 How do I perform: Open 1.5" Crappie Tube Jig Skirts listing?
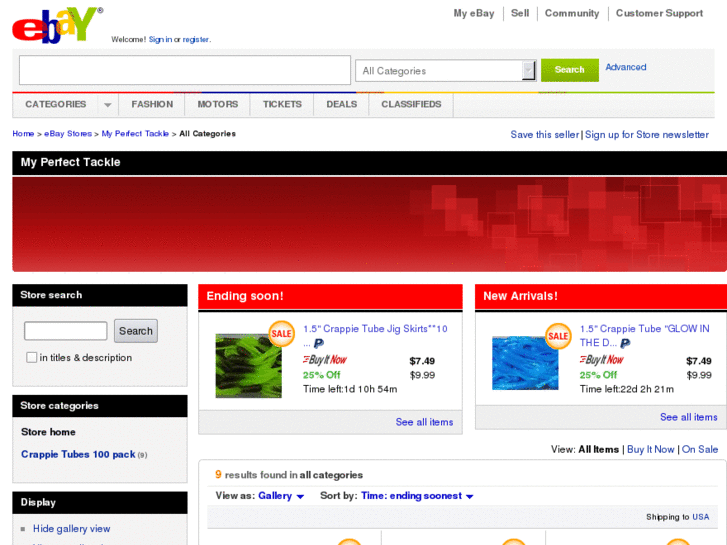click(x=375, y=329)
